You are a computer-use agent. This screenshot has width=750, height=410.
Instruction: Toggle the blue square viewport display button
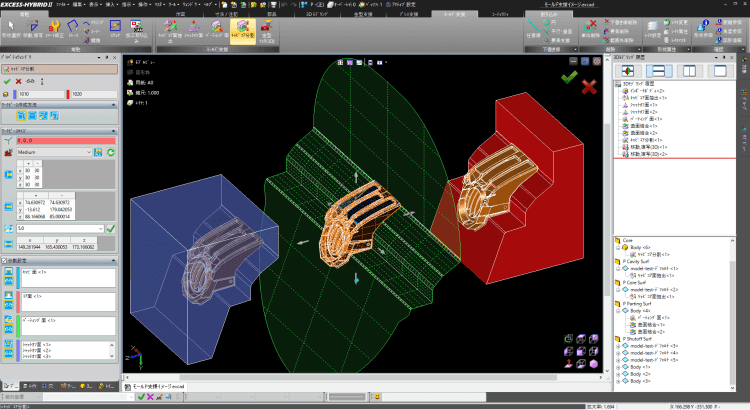585,61
